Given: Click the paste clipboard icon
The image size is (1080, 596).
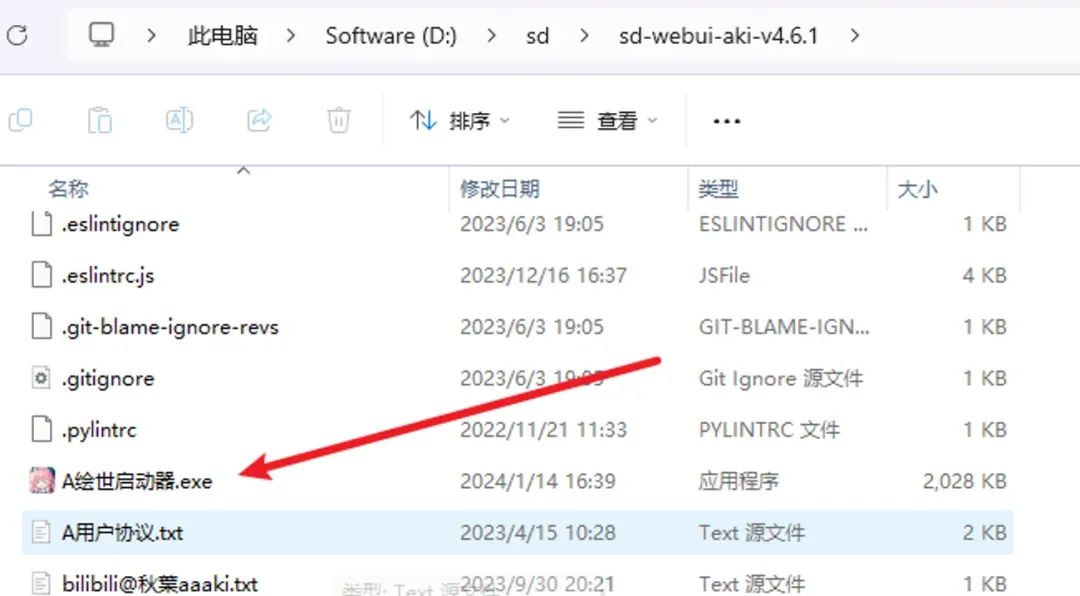Looking at the screenshot, I should tap(99, 121).
